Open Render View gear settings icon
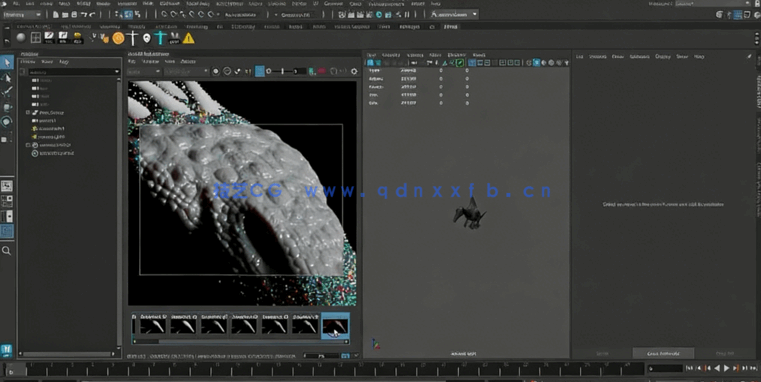This screenshot has width=761, height=382. coord(354,71)
